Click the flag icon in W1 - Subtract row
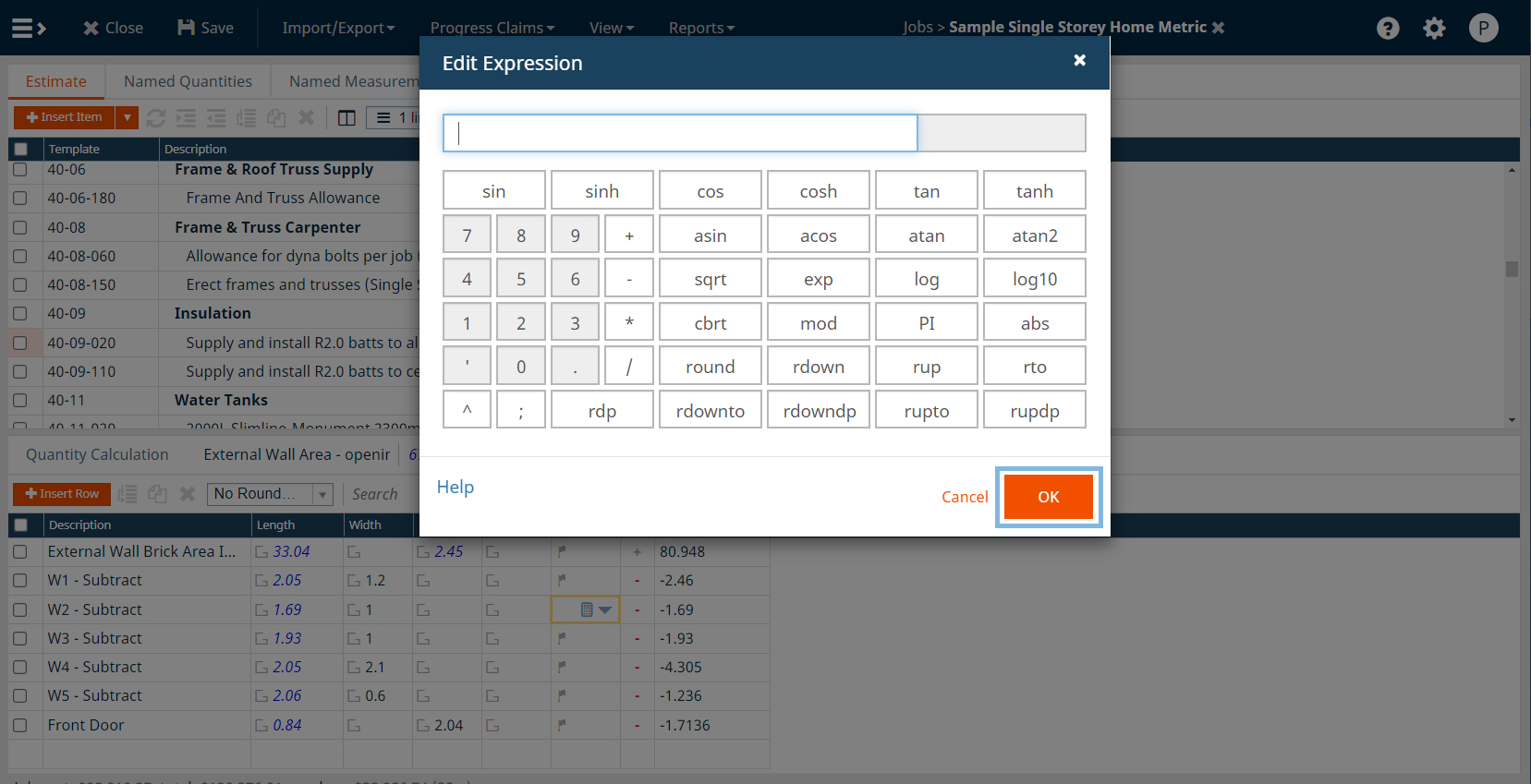 pyautogui.click(x=562, y=580)
